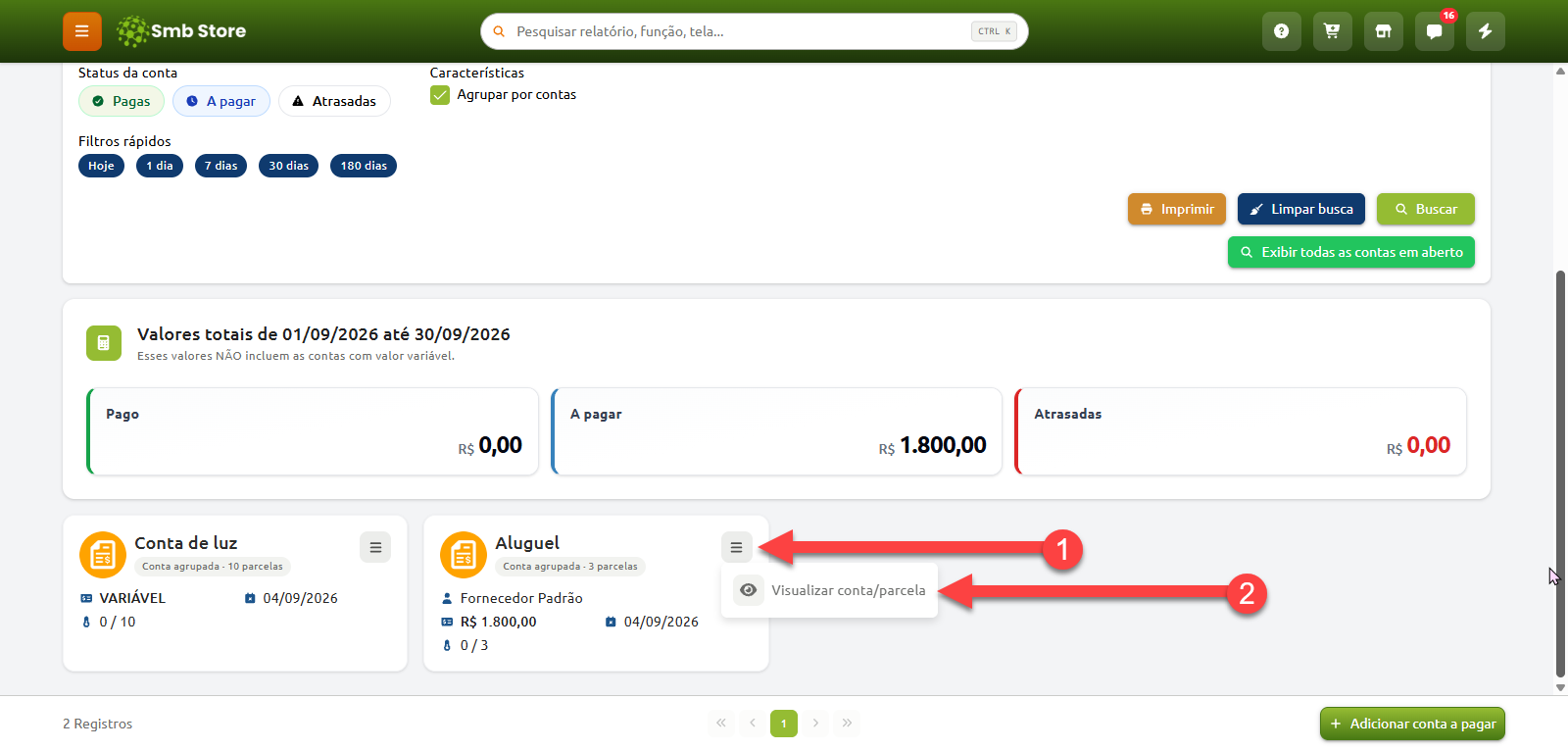Click Exibir todas as contas em aberto

pos(1351,252)
